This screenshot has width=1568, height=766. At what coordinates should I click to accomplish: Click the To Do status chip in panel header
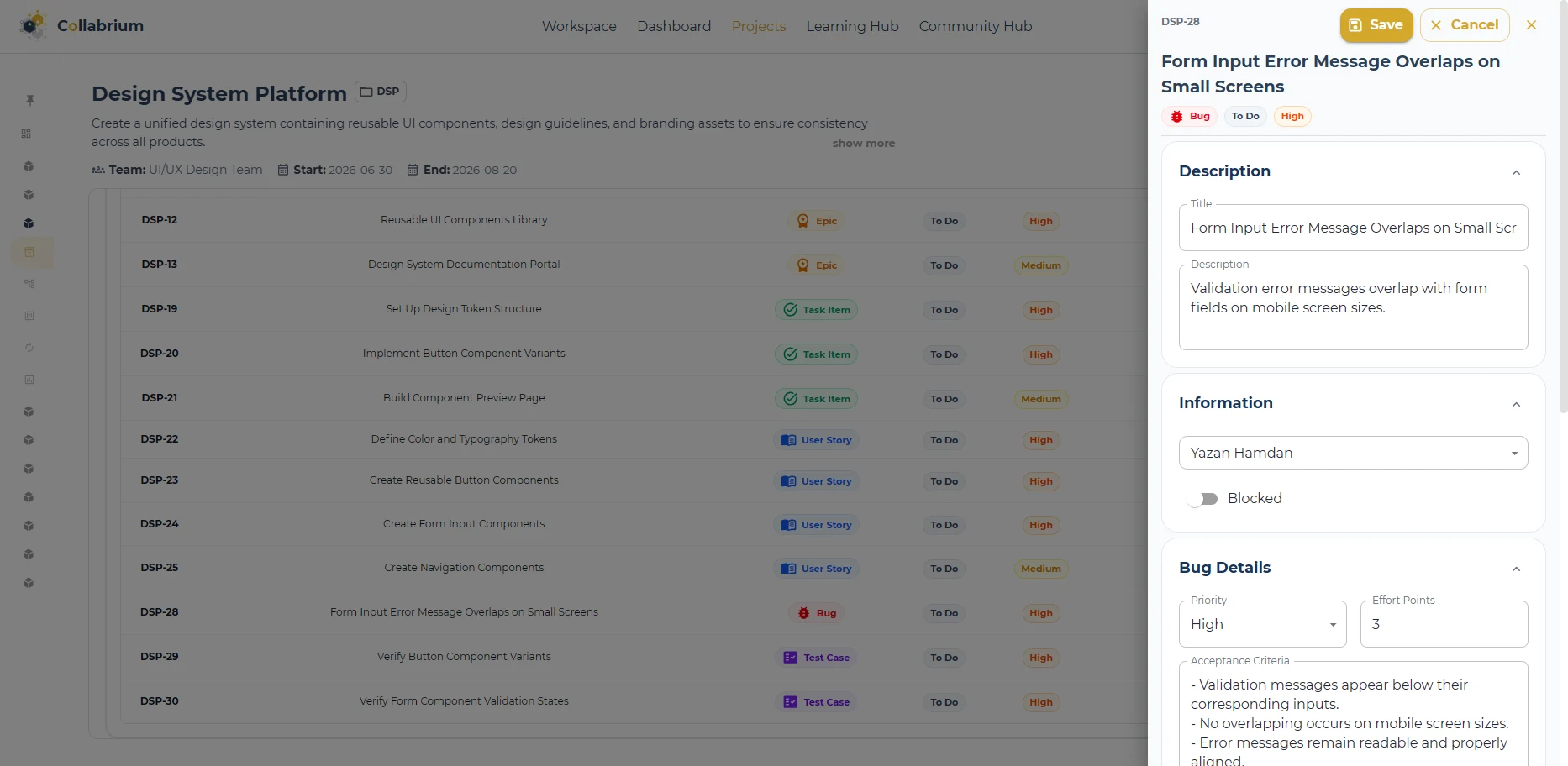tap(1245, 117)
